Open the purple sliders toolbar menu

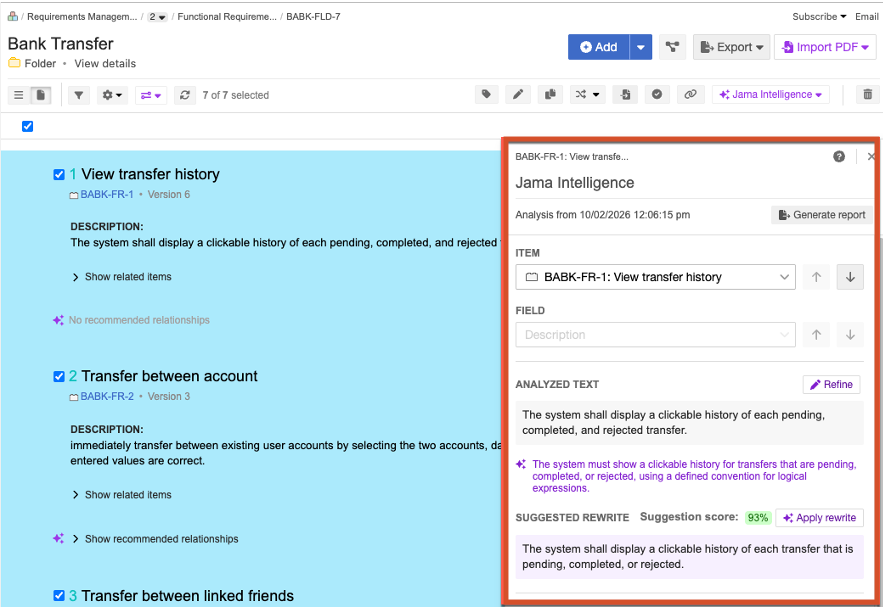[150, 95]
